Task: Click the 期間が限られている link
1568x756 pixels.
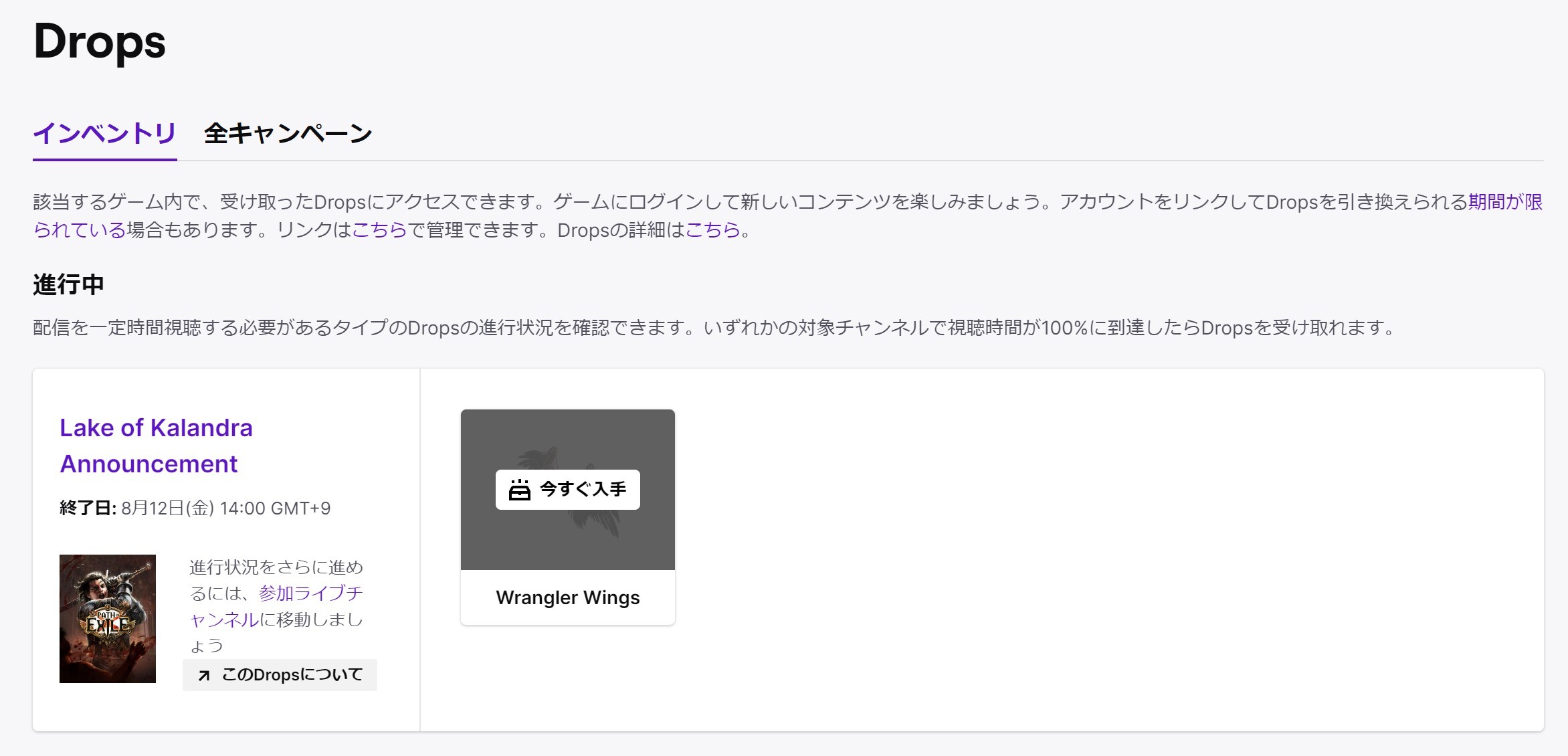Action: [1505, 202]
